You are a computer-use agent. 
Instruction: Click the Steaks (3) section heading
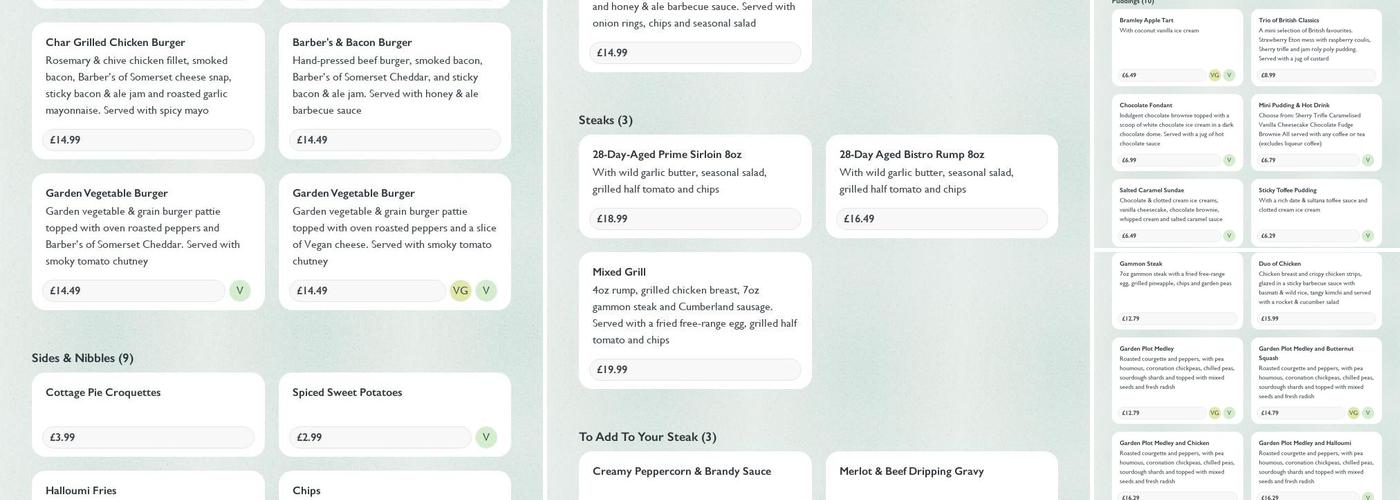point(605,120)
